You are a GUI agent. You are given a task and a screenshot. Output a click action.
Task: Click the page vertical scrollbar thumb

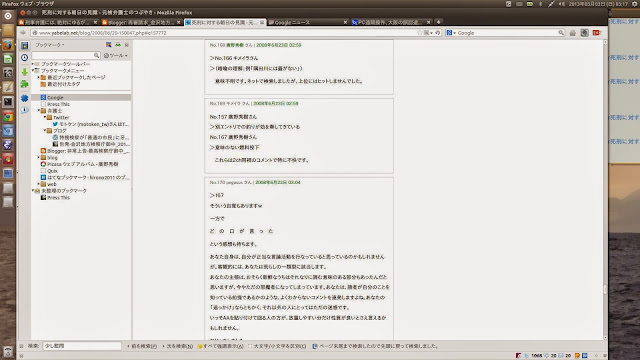[x=605, y=289]
